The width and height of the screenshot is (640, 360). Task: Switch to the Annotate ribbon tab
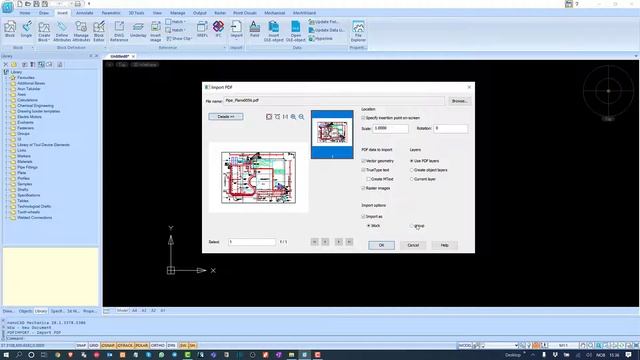(84, 13)
